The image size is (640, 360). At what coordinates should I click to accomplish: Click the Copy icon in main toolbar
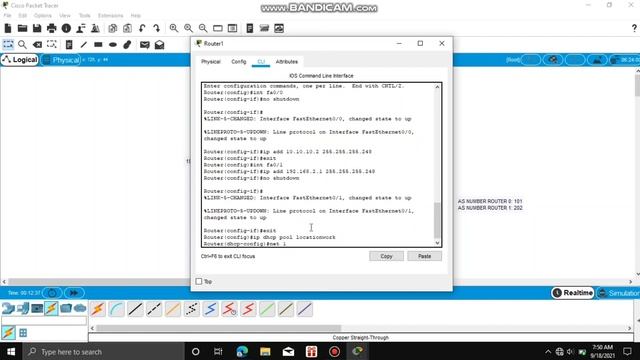(113, 28)
